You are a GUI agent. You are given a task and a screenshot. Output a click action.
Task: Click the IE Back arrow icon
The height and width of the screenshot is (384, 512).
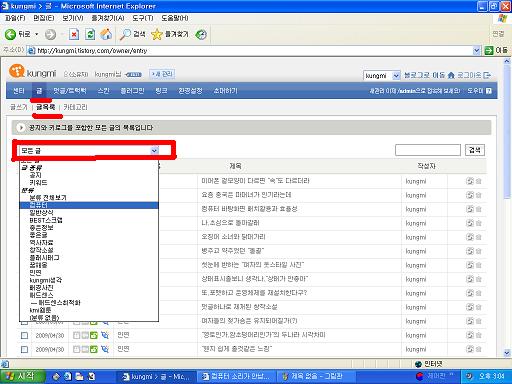10,34
